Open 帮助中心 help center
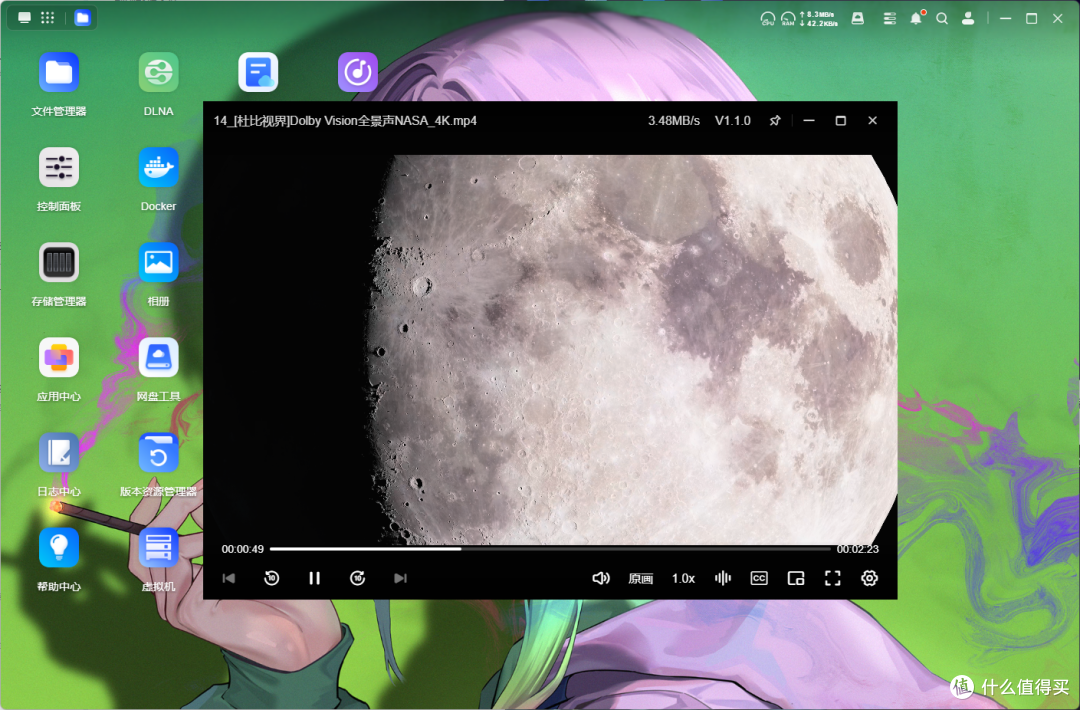The width and height of the screenshot is (1080, 710). click(59, 547)
